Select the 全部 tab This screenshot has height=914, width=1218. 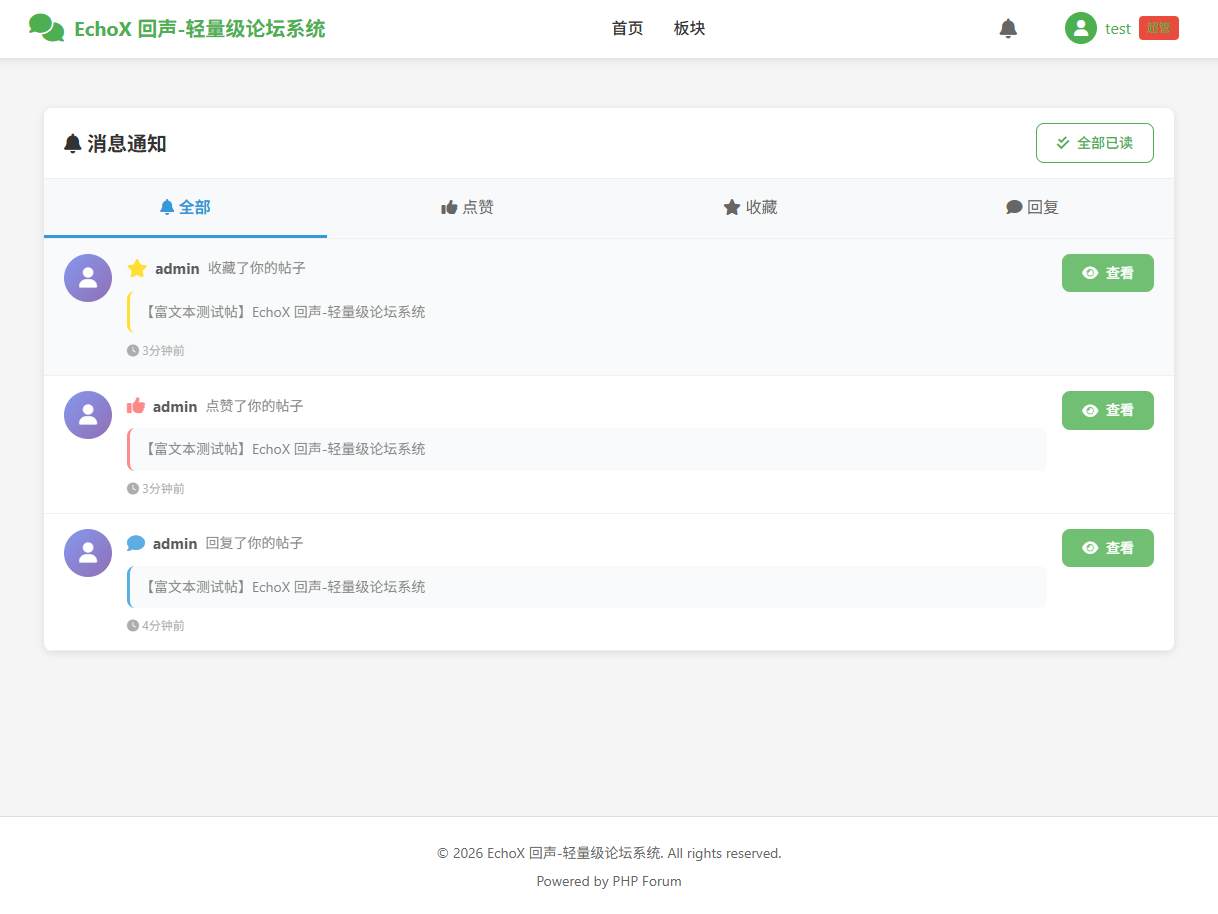(184, 207)
